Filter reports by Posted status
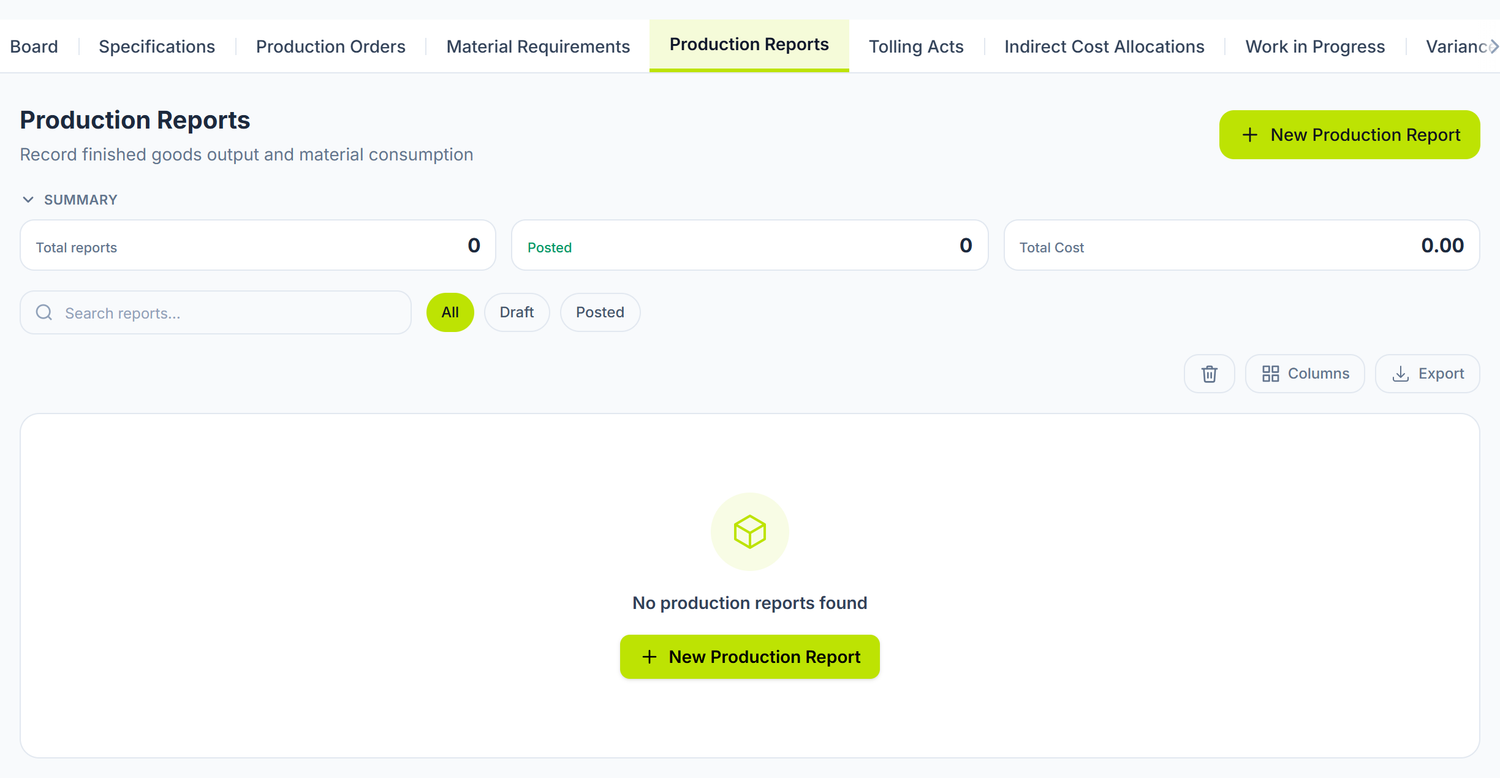This screenshot has width=1500, height=778. click(x=600, y=312)
